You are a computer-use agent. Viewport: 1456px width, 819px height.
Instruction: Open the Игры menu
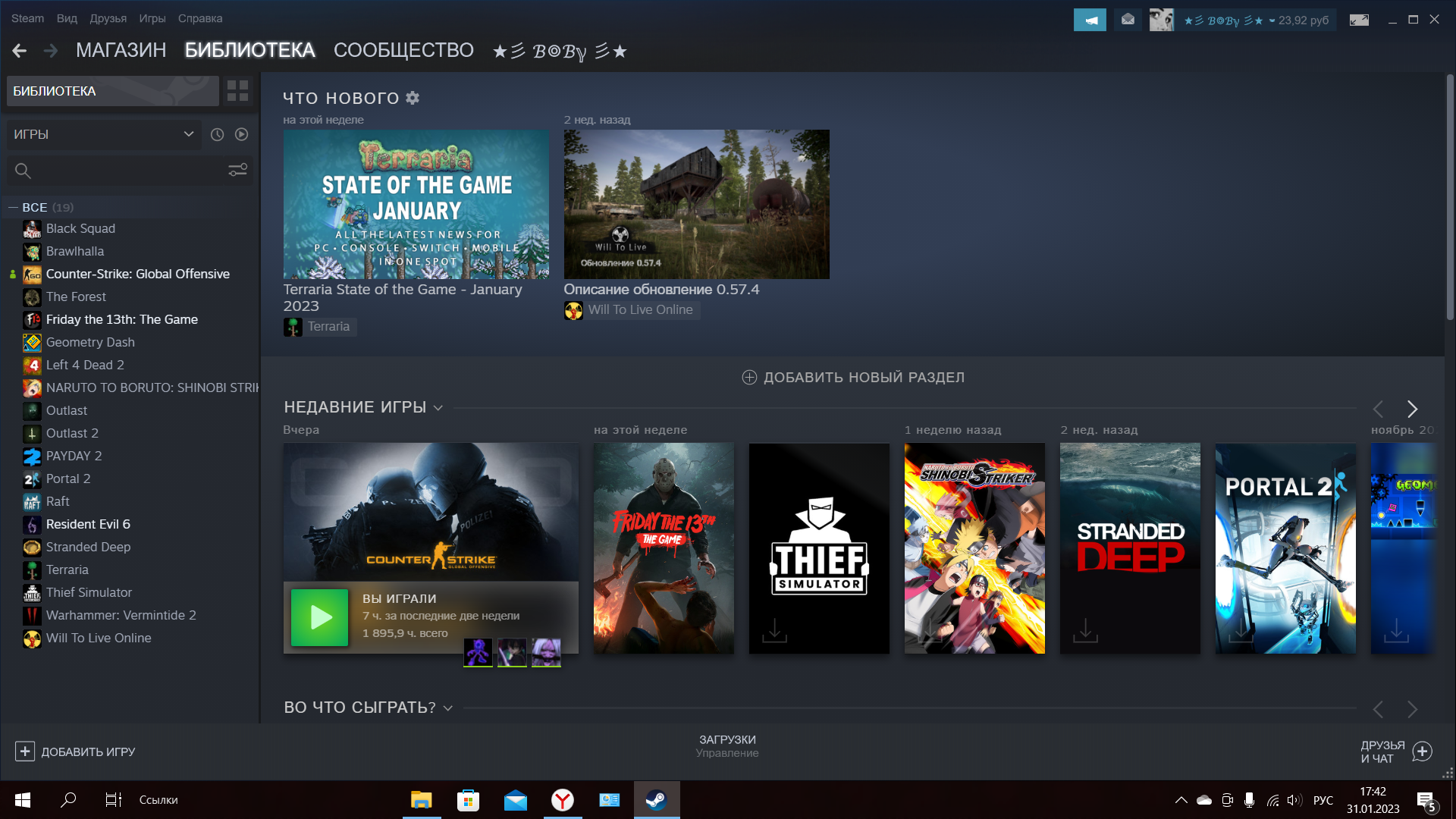coord(152,18)
